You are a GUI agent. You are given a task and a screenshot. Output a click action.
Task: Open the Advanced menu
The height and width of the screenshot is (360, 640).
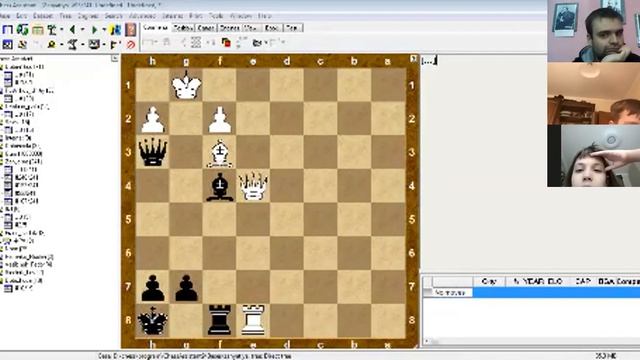click(x=142, y=16)
